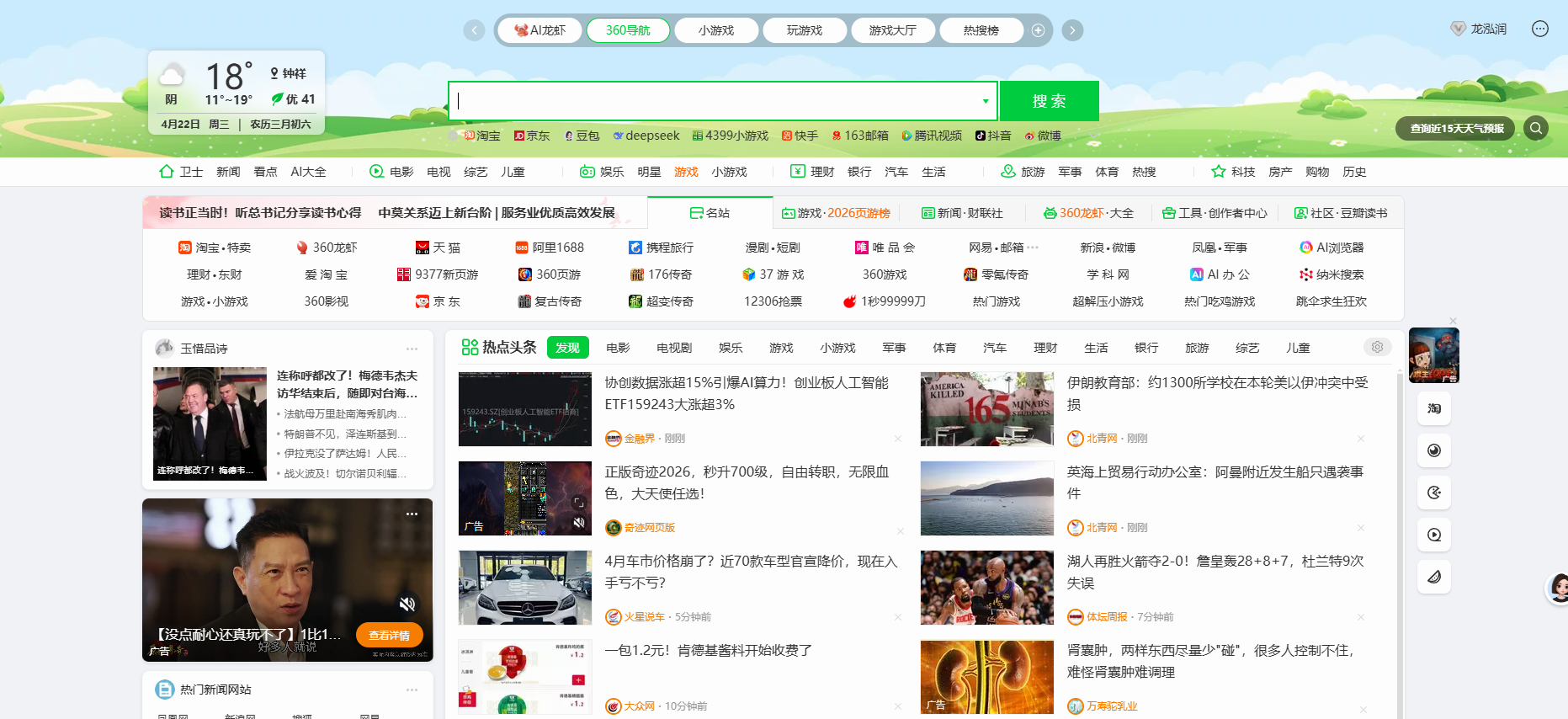Open the more-options circle icon at top right
This screenshot has width=1568, height=719.
pos(1539,29)
